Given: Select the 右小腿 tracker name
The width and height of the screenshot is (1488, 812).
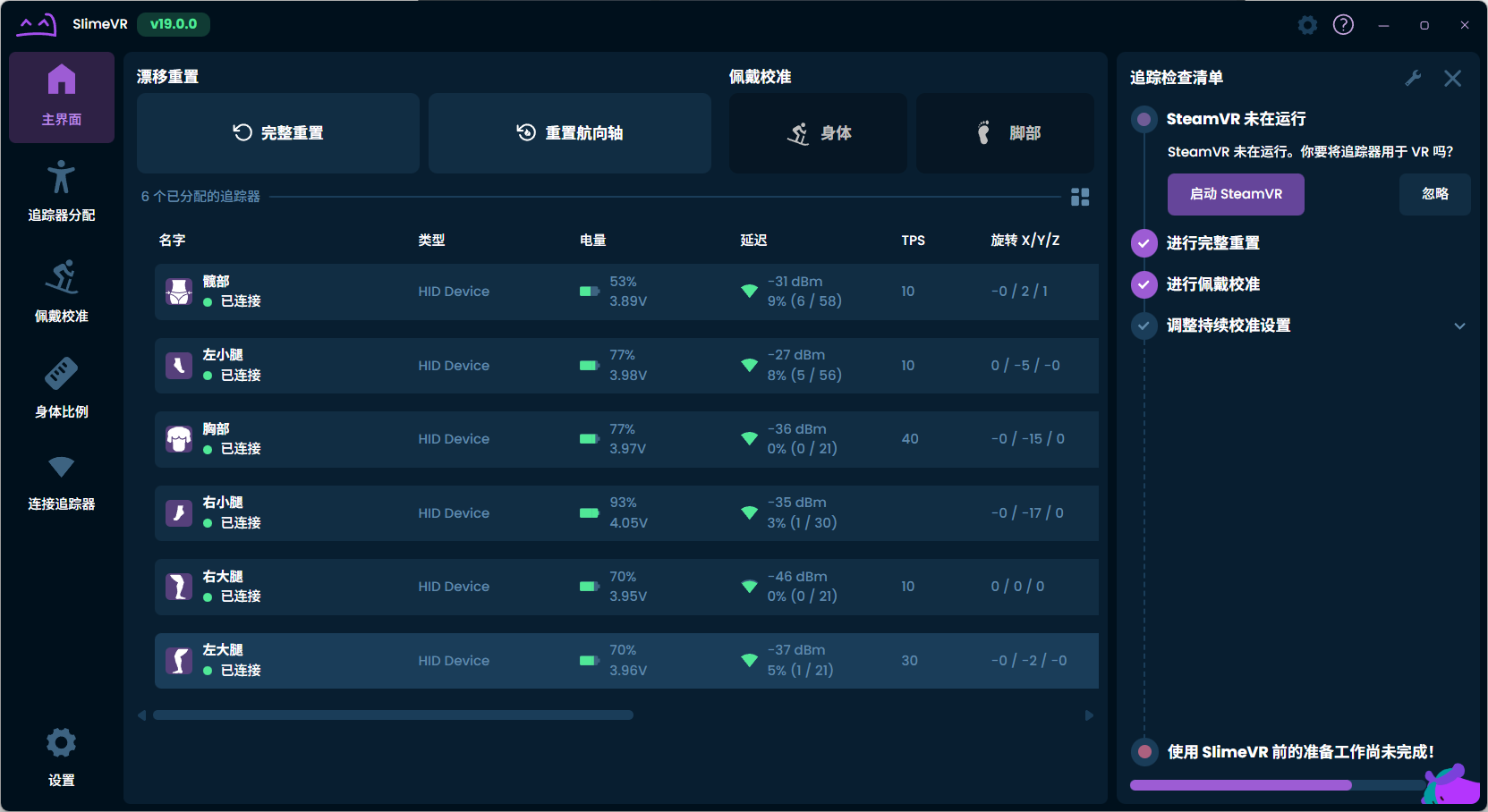Looking at the screenshot, I should tap(223, 503).
